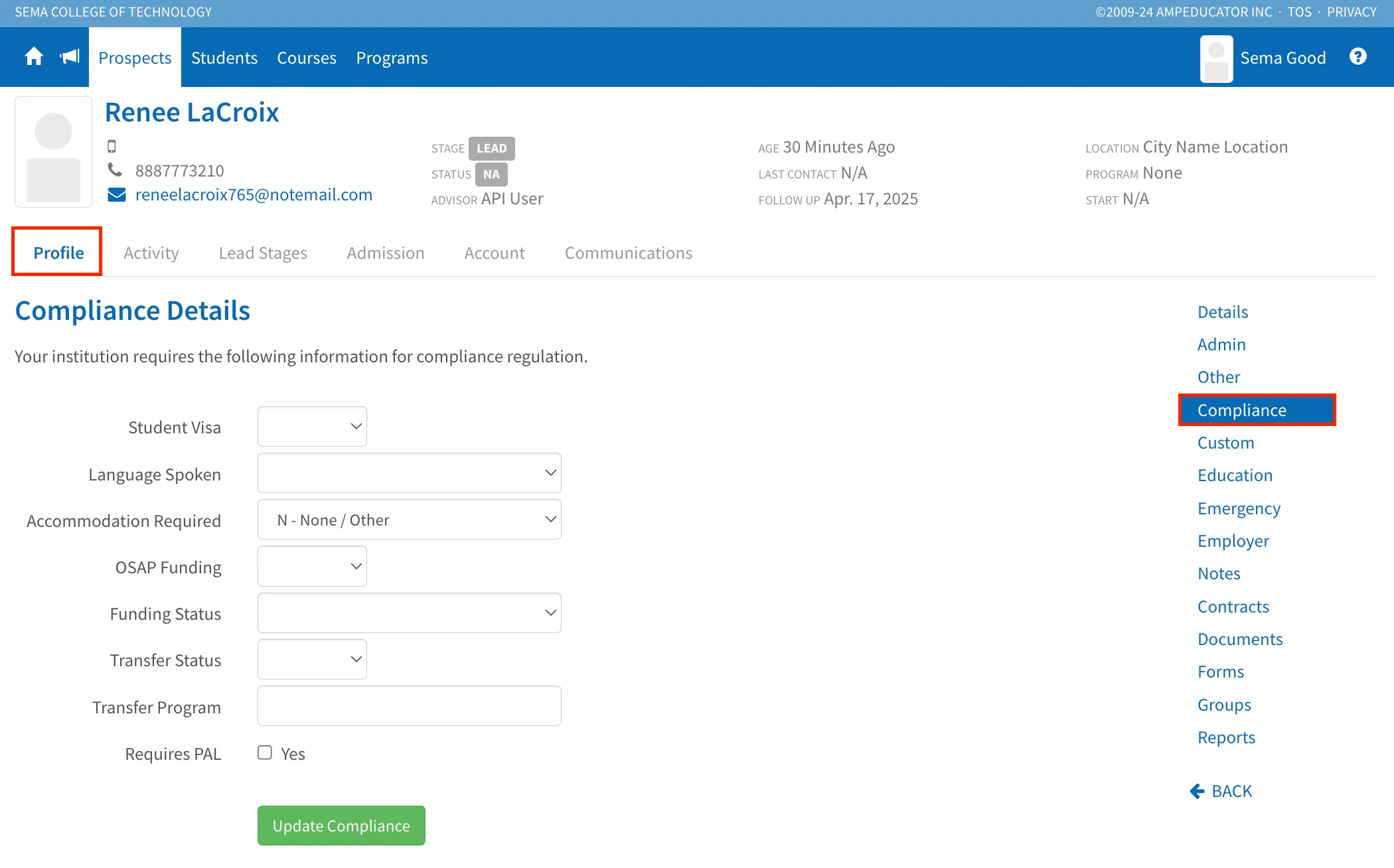Open the Courses menu
Viewport: 1394px width, 868px height.
point(307,58)
